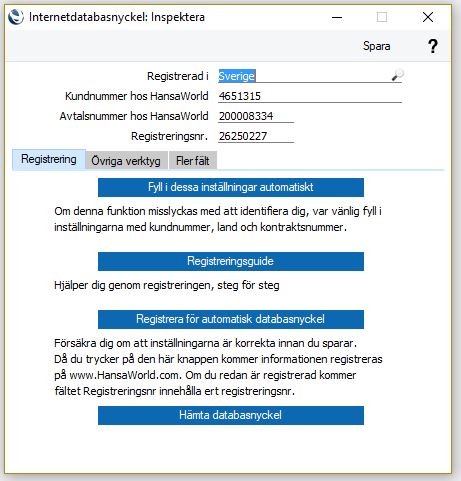
Task: Click Fyll i dessa inställningar automatiskt button
Action: coord(231,187)
